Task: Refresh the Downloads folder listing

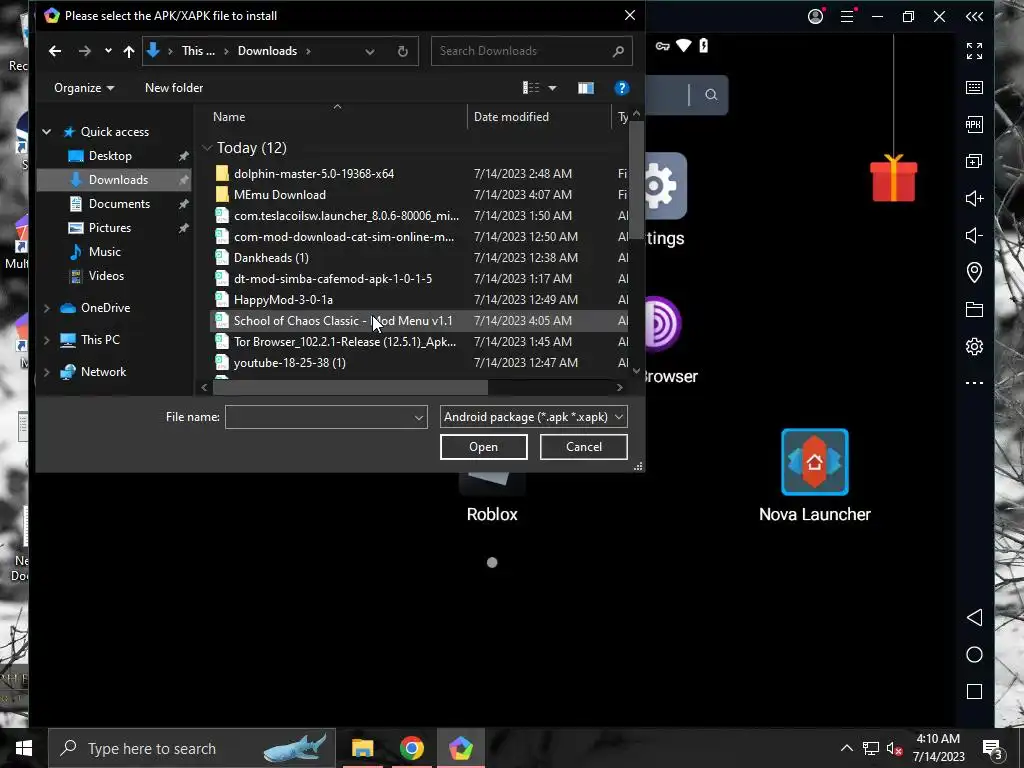Action: click(403, 52)
